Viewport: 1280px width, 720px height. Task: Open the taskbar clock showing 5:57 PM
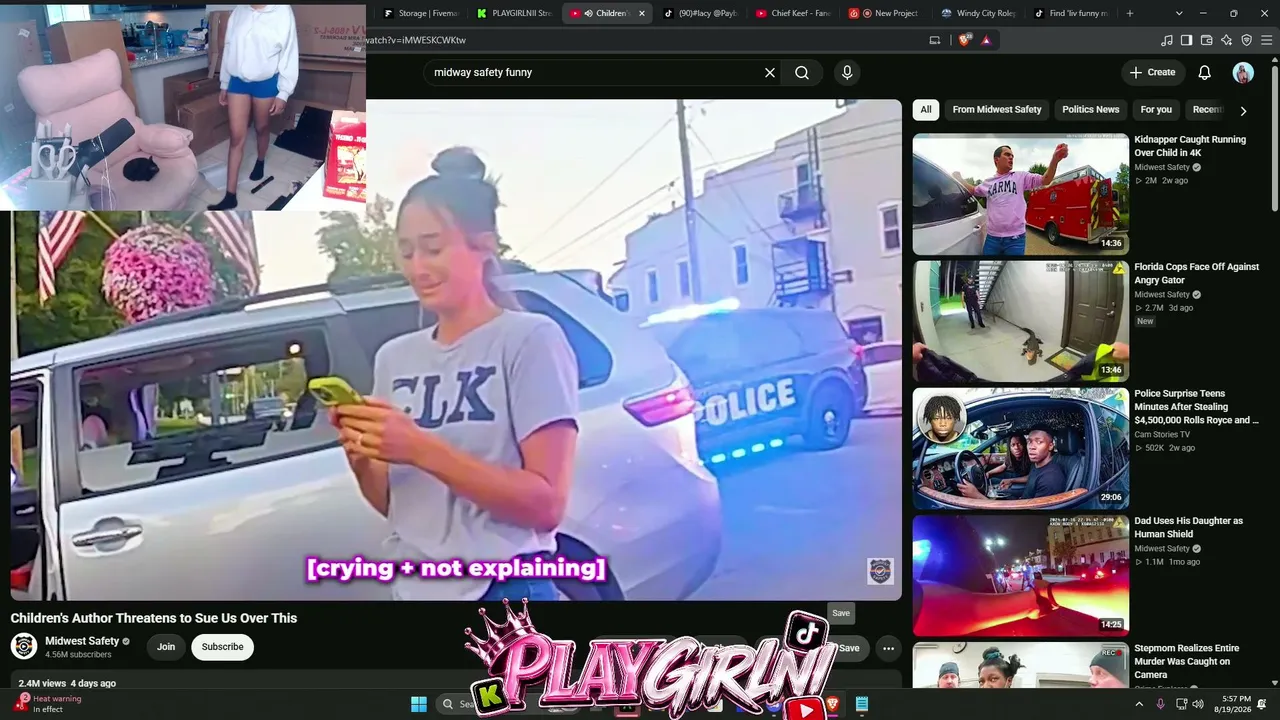(1236, 704)
